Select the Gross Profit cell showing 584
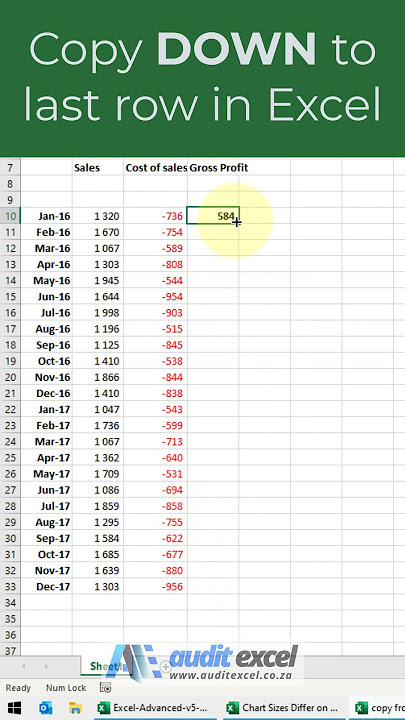The height and width of the screenshot is (720, 405). [x=213, y=216]
